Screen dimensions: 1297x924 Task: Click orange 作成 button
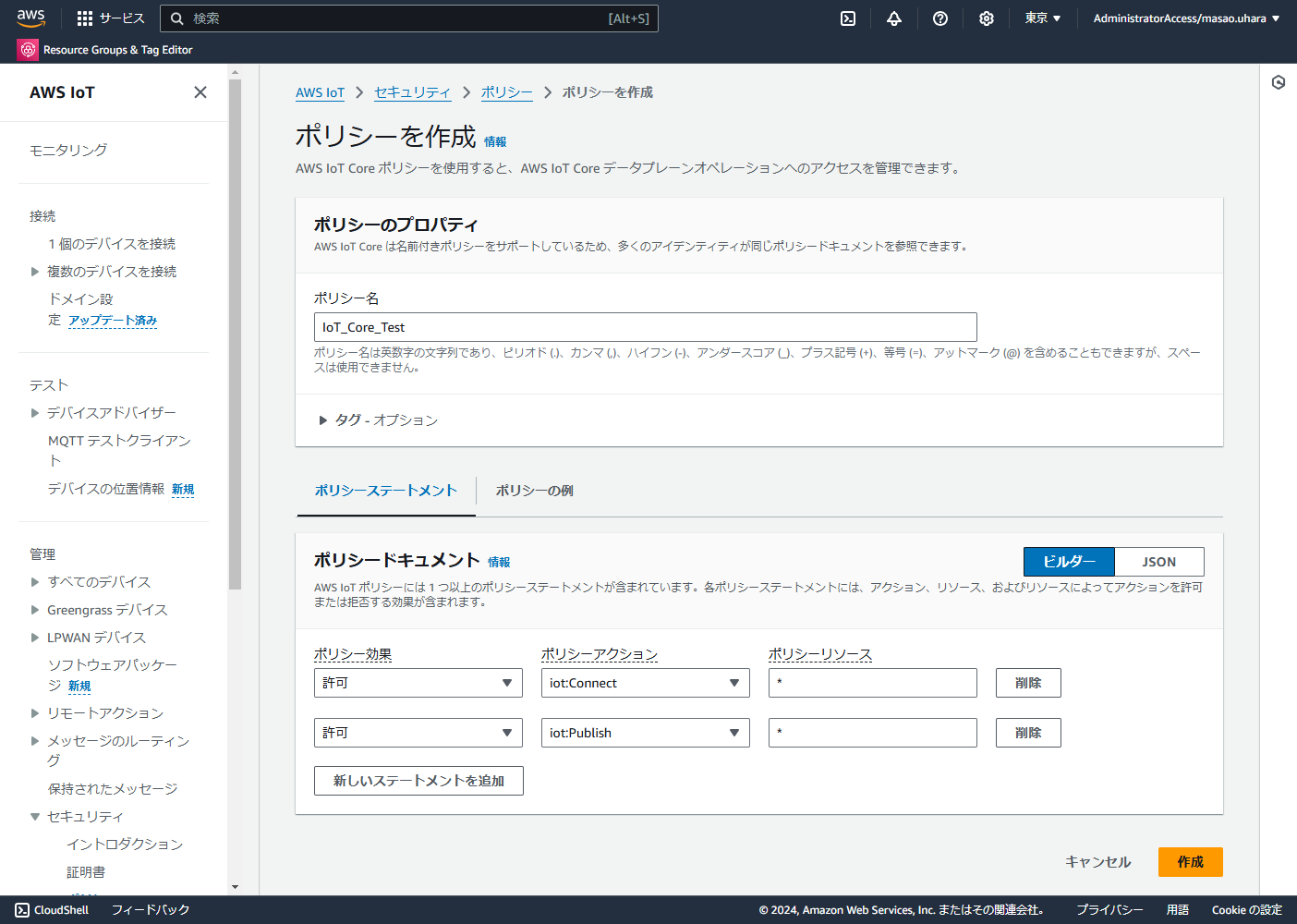click(1191, 862)
